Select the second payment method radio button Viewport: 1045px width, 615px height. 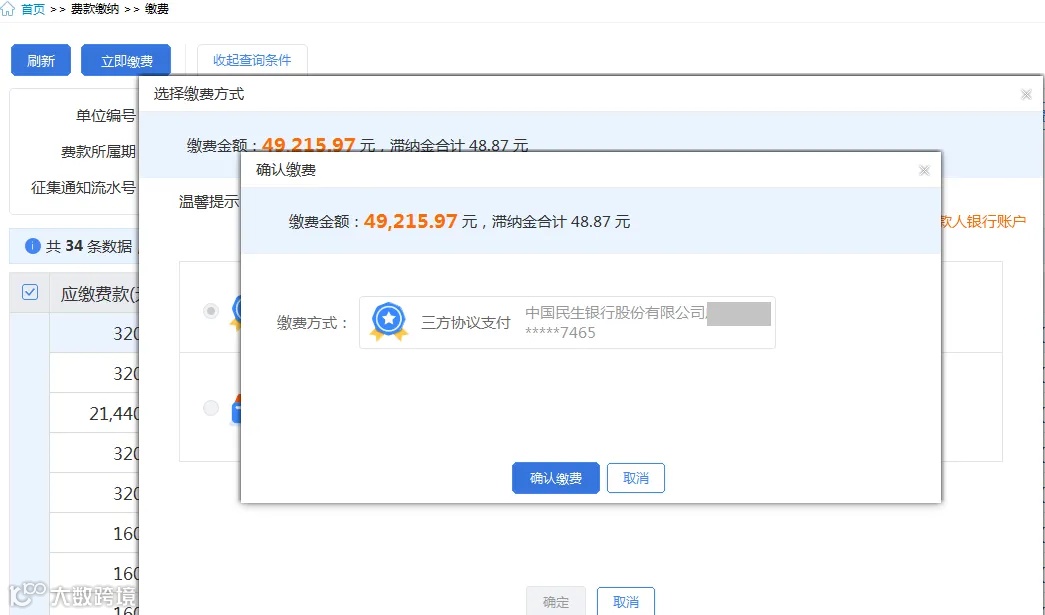(211, 408)
